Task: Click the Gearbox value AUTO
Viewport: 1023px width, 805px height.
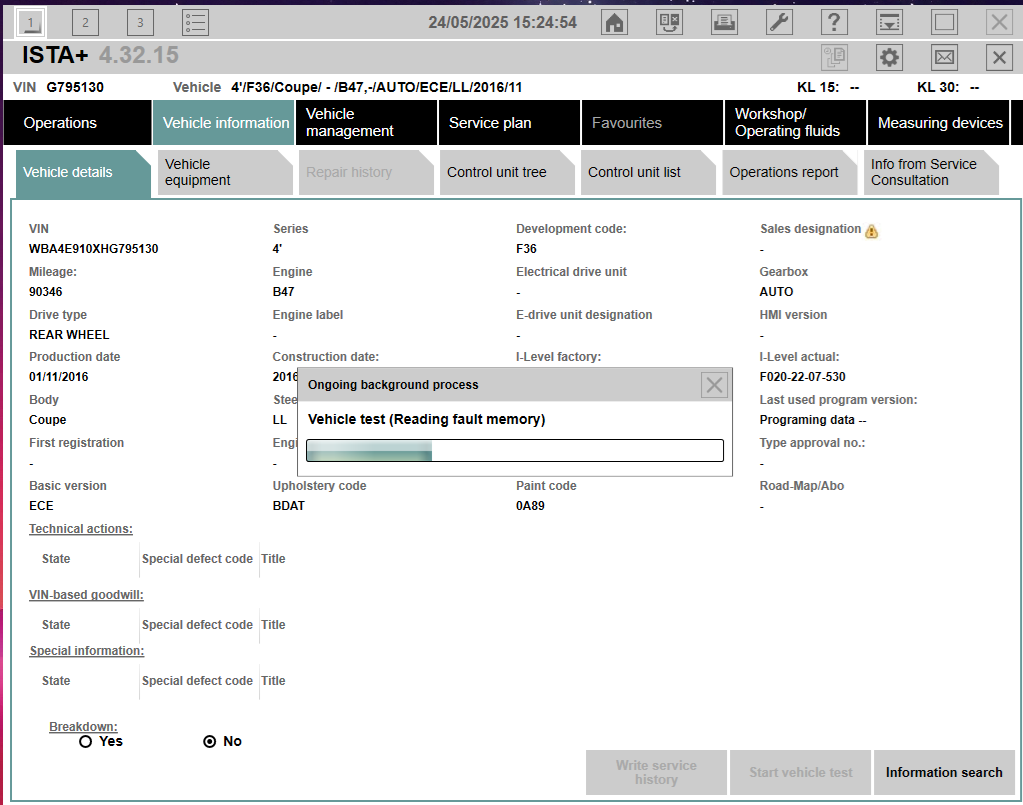Action: click(x=776, y=292)
